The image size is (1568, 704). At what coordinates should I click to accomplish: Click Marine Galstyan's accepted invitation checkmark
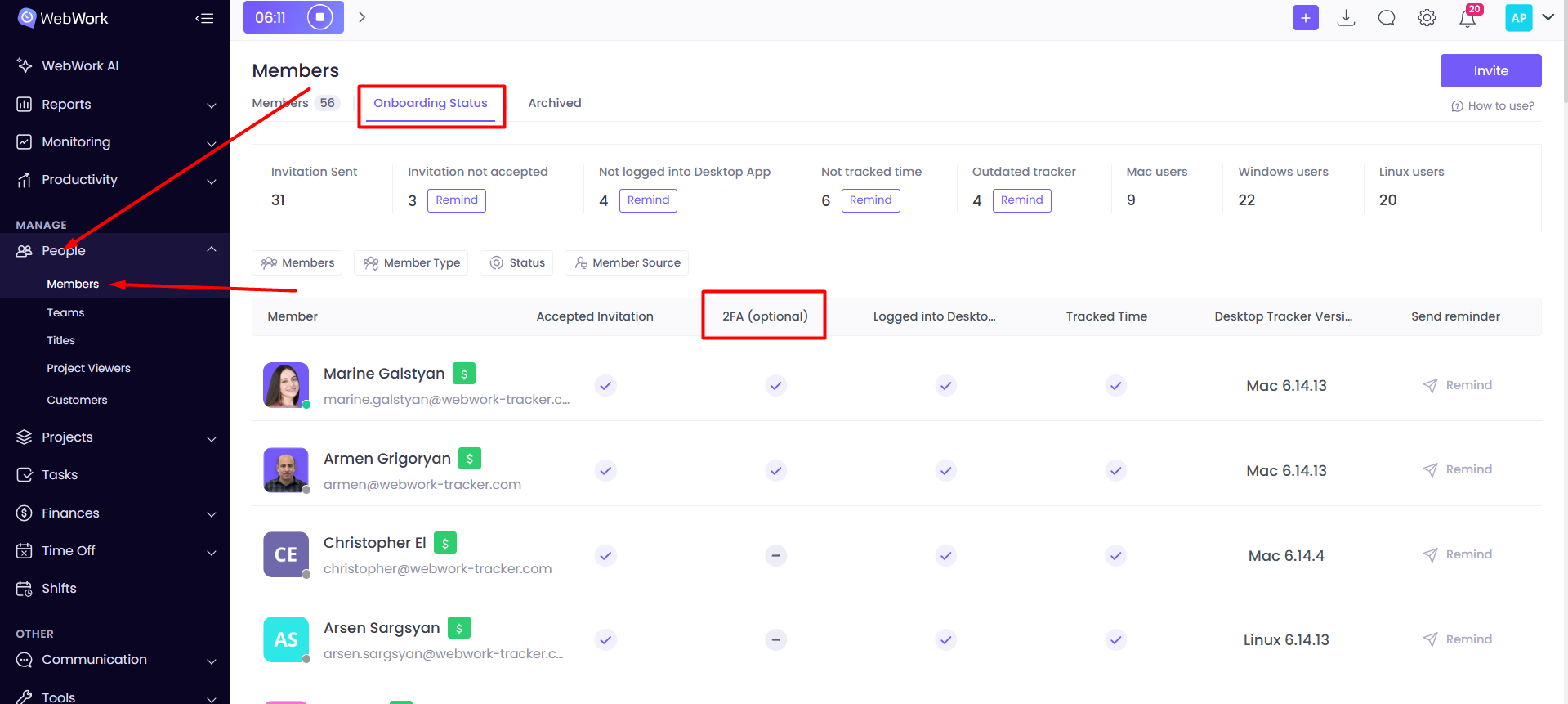point(605,385)
